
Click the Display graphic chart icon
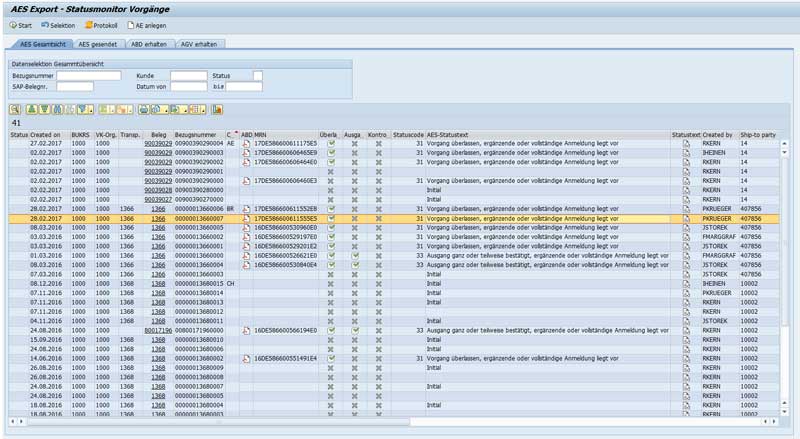[217, 110]
